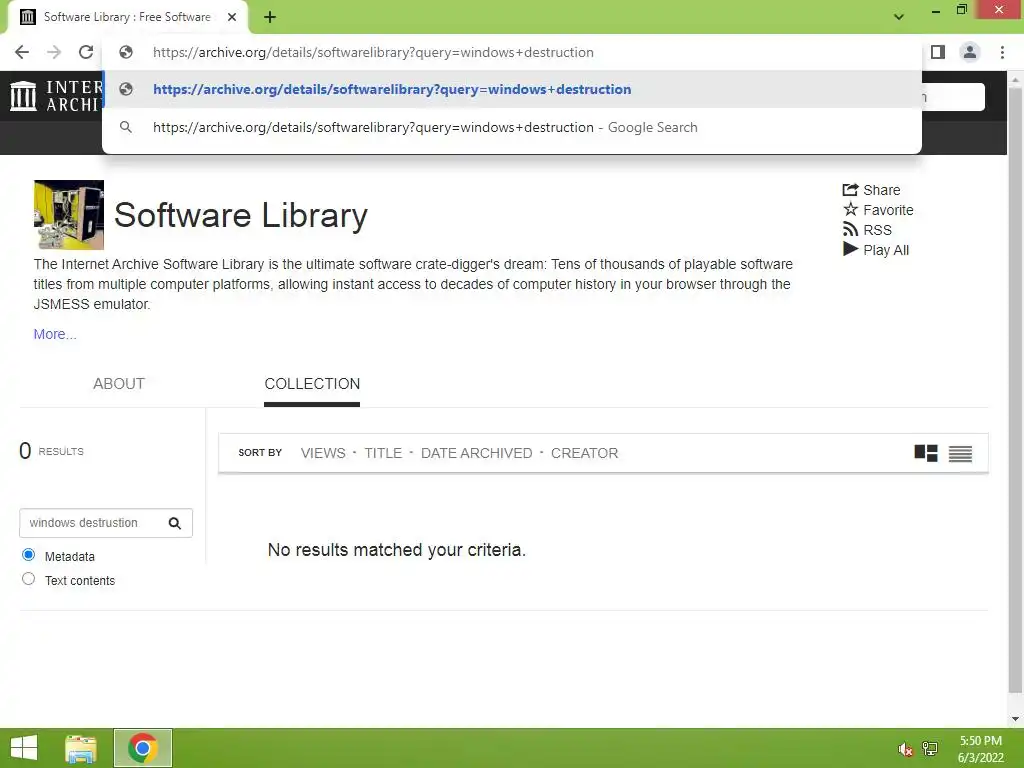
Task: Select the Text contents radio button
Action: point(28,579)
